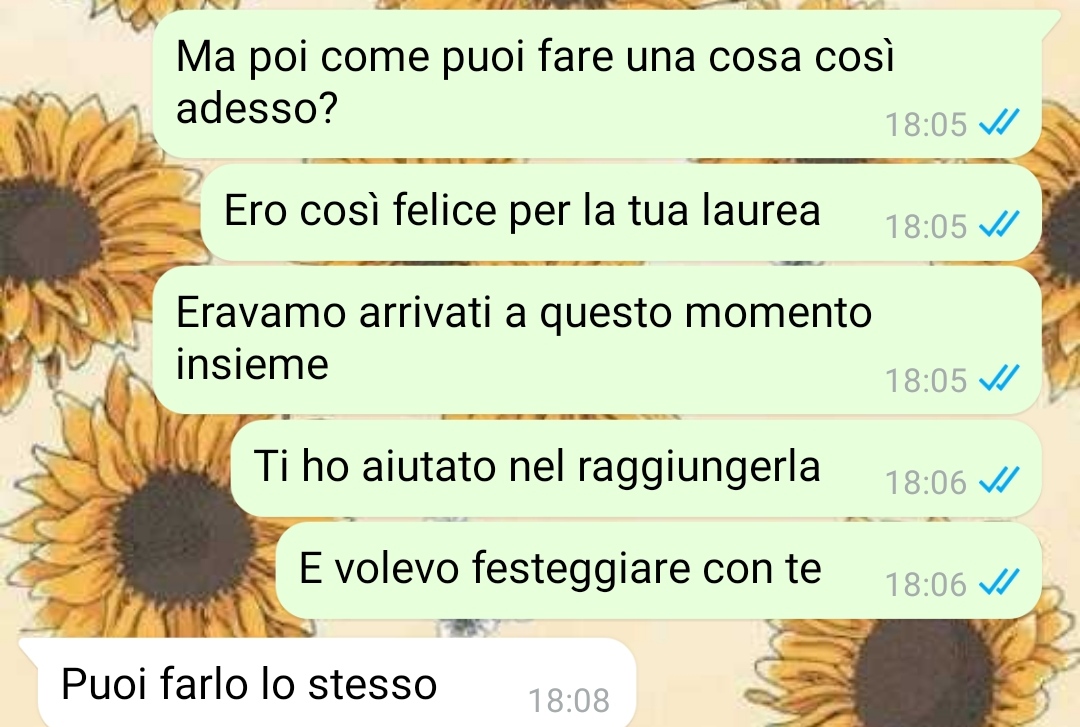Click the 18:05 timestamp on the "adesso?" message
Screen dimensions: 1080x727
(926, 125)
